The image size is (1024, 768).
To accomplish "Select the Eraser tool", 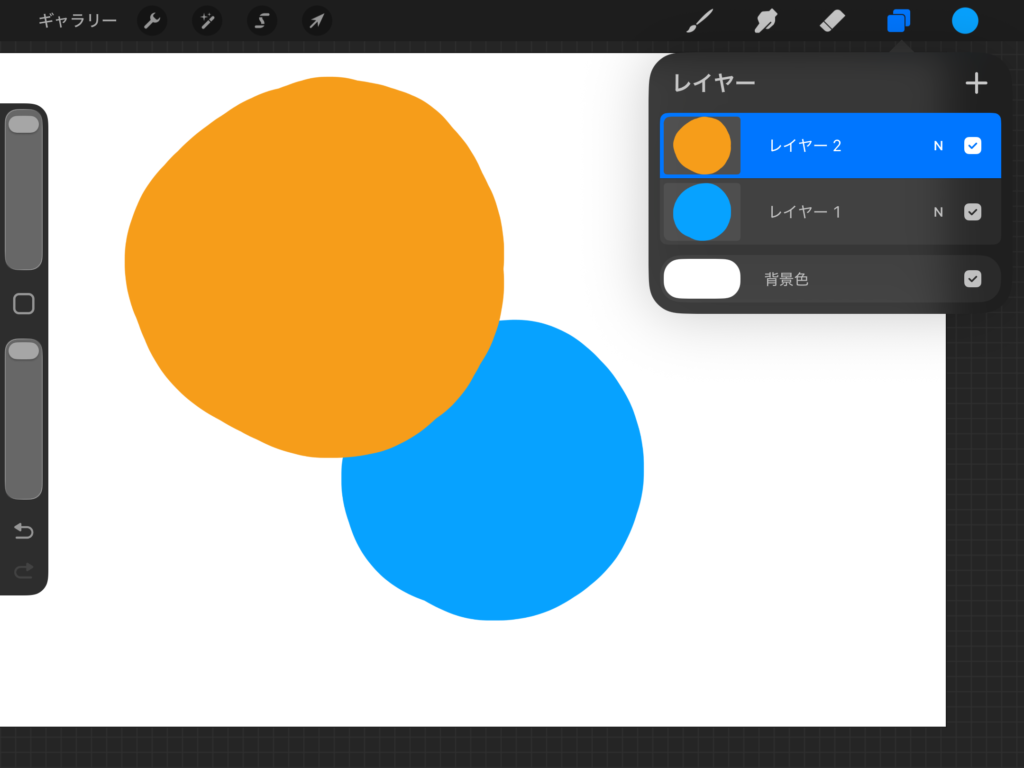I will 832,21.
